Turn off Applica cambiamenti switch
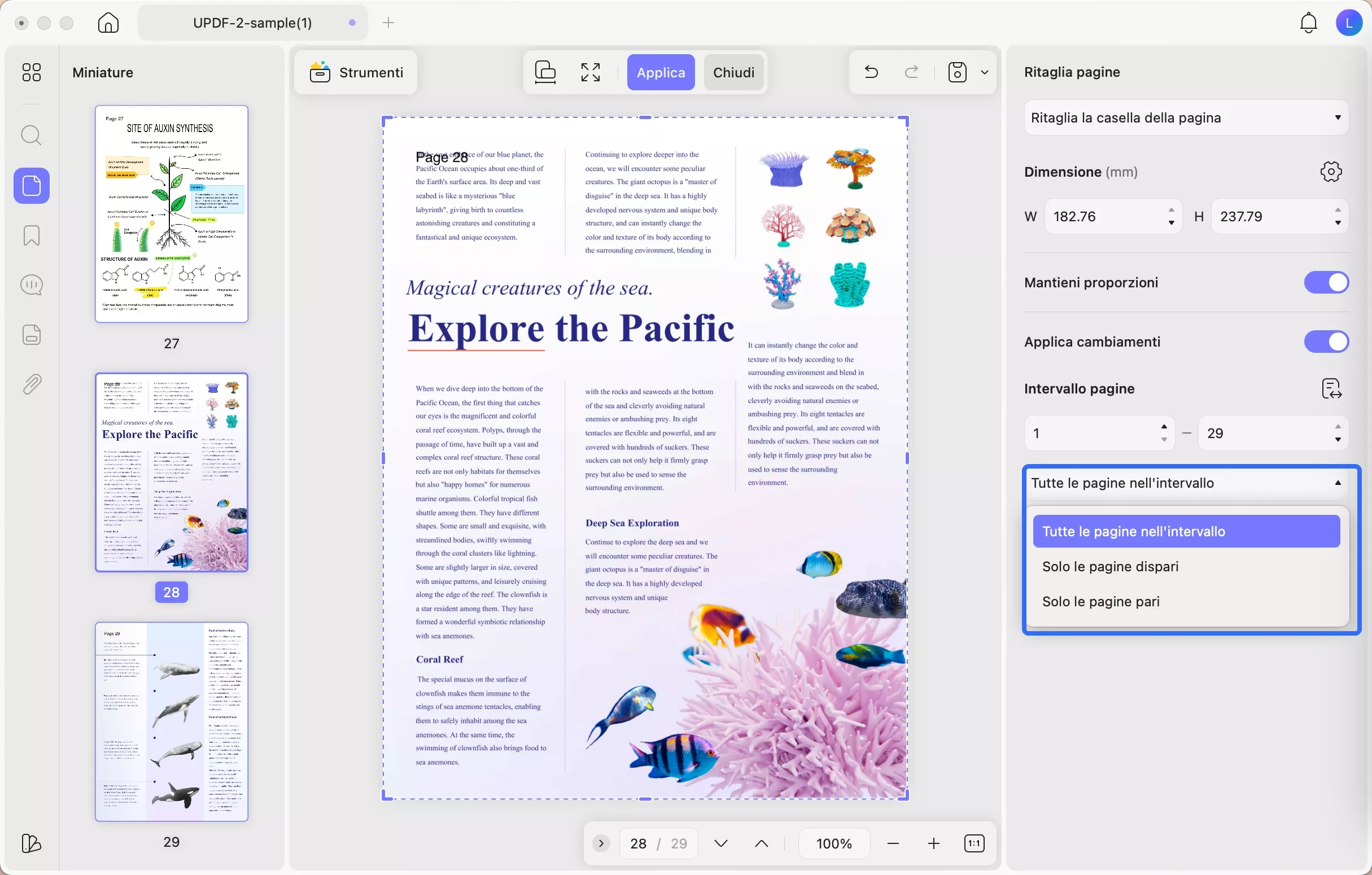Image resolution: width=1372 pixels, height=875 pixels. (x=1326, y=342)
